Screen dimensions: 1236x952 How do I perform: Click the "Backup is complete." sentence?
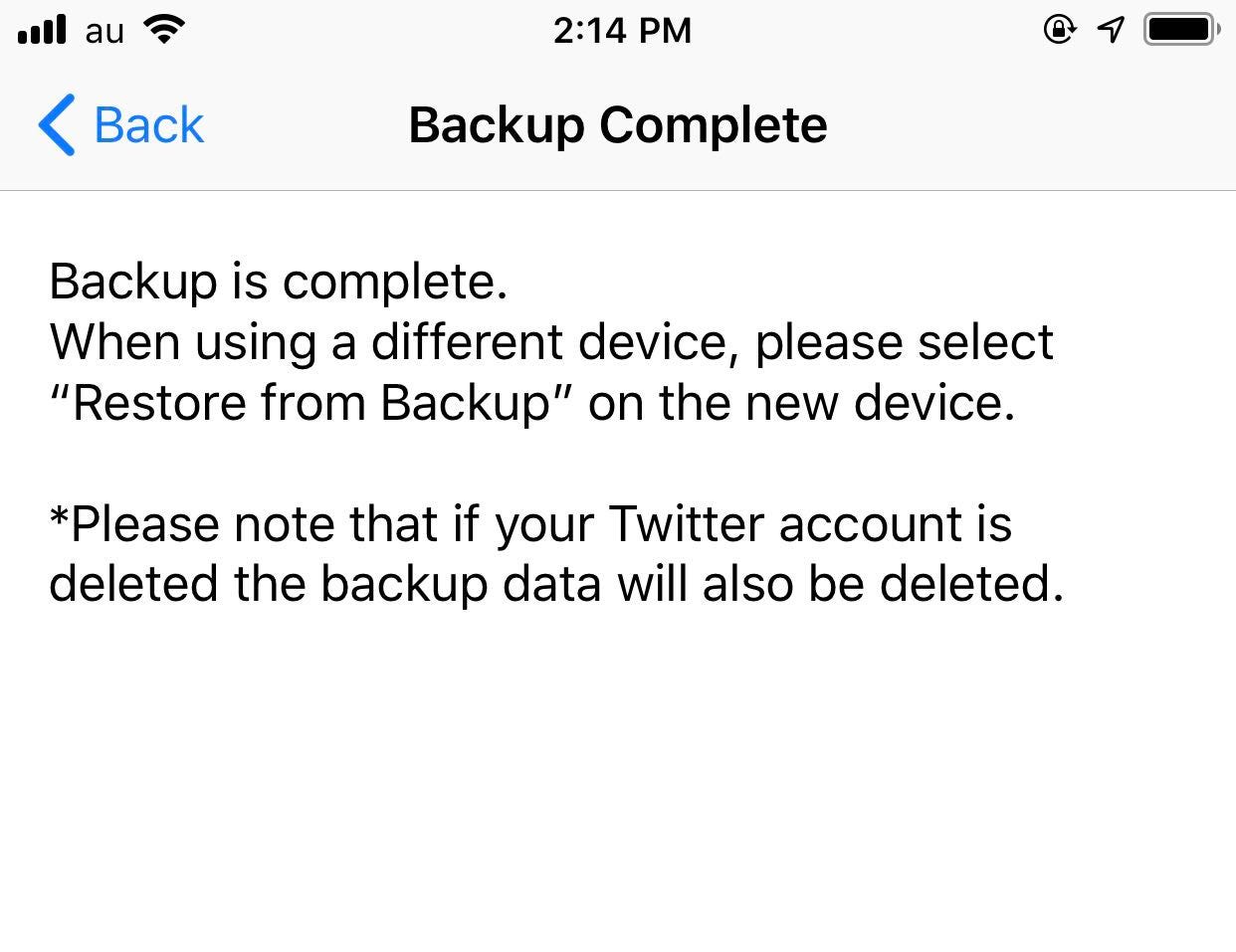pyautogui.click(x=279, y=282)
